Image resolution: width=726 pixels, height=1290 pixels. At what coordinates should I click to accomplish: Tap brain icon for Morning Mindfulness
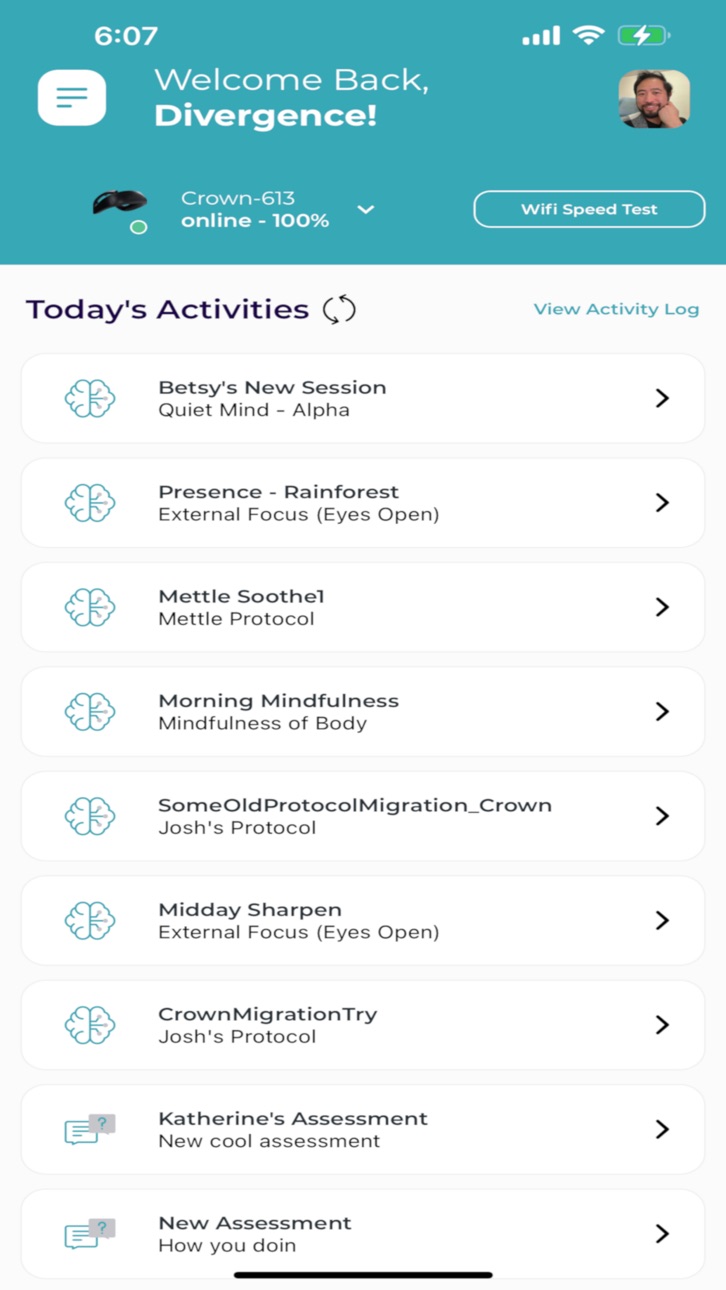click(90, 712)
